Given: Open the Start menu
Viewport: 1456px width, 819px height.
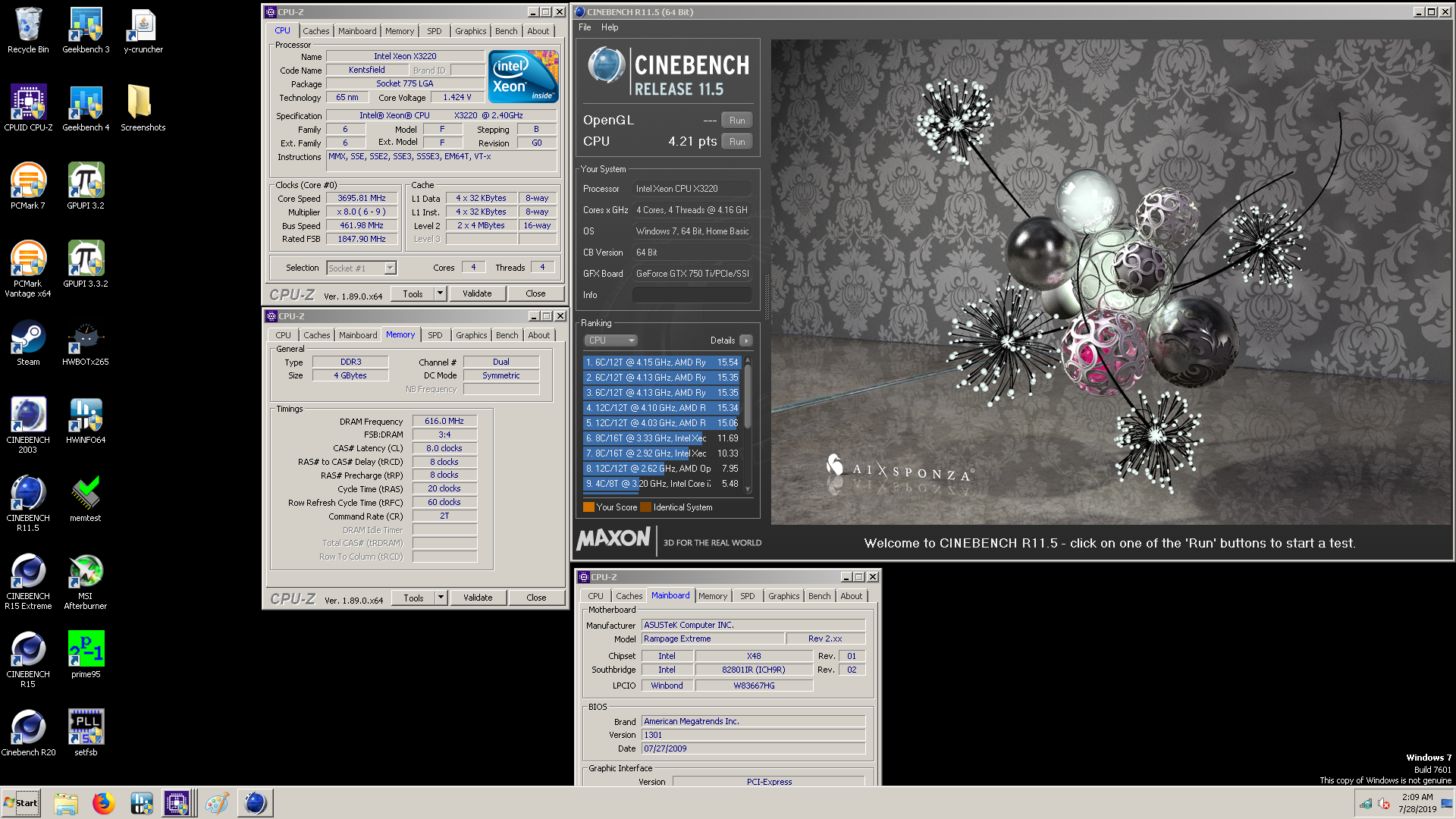Looking at the screenshot, I should point(21,803).
